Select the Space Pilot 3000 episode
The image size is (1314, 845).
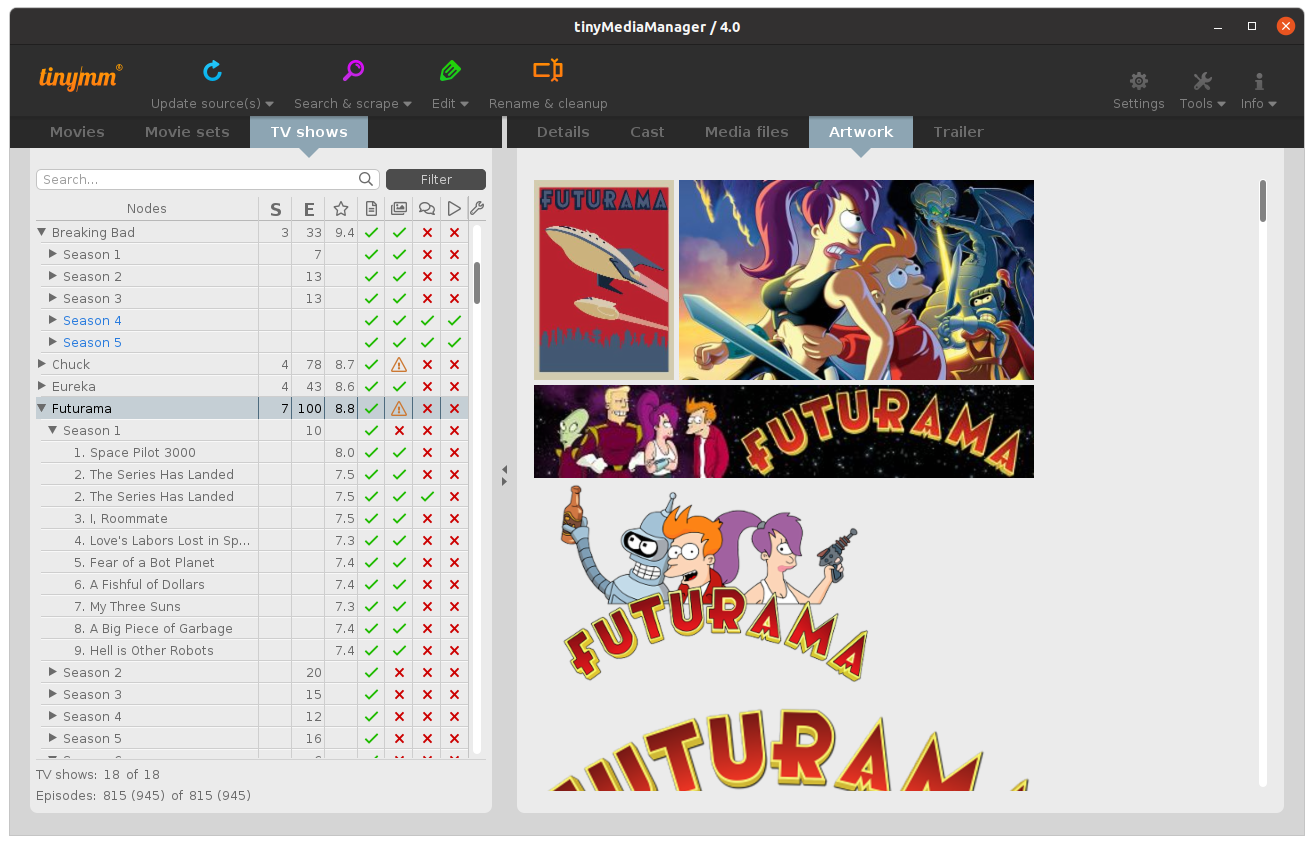(142, 453)
